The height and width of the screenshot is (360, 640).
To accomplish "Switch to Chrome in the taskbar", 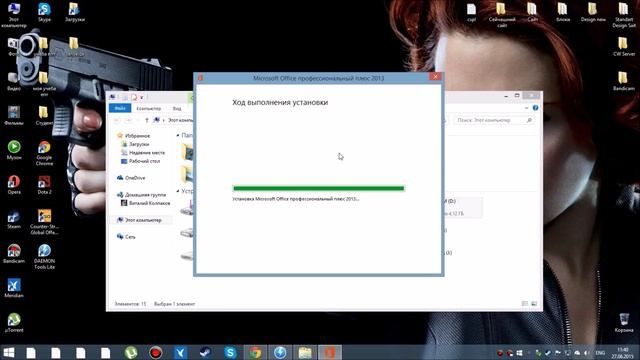I will point(256,353).
